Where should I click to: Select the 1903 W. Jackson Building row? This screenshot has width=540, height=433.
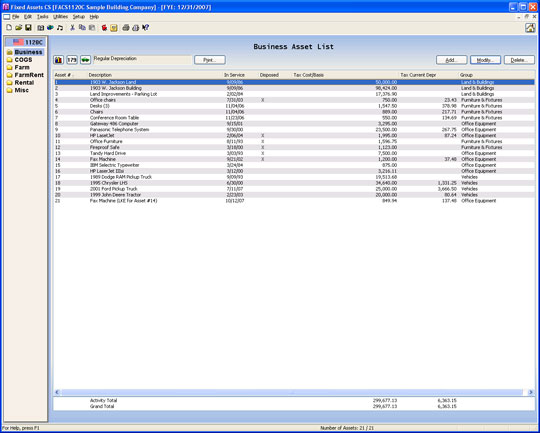coord(294,88)
